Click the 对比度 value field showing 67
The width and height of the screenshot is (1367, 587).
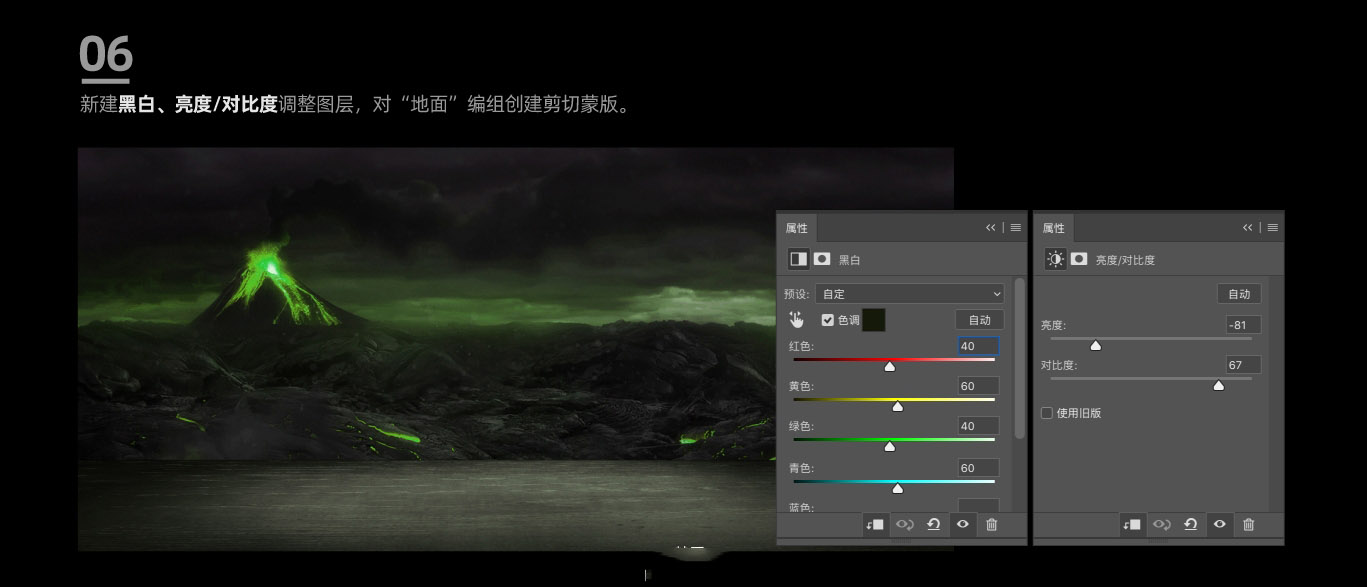pyautogui.click(x=1243, y=365)
